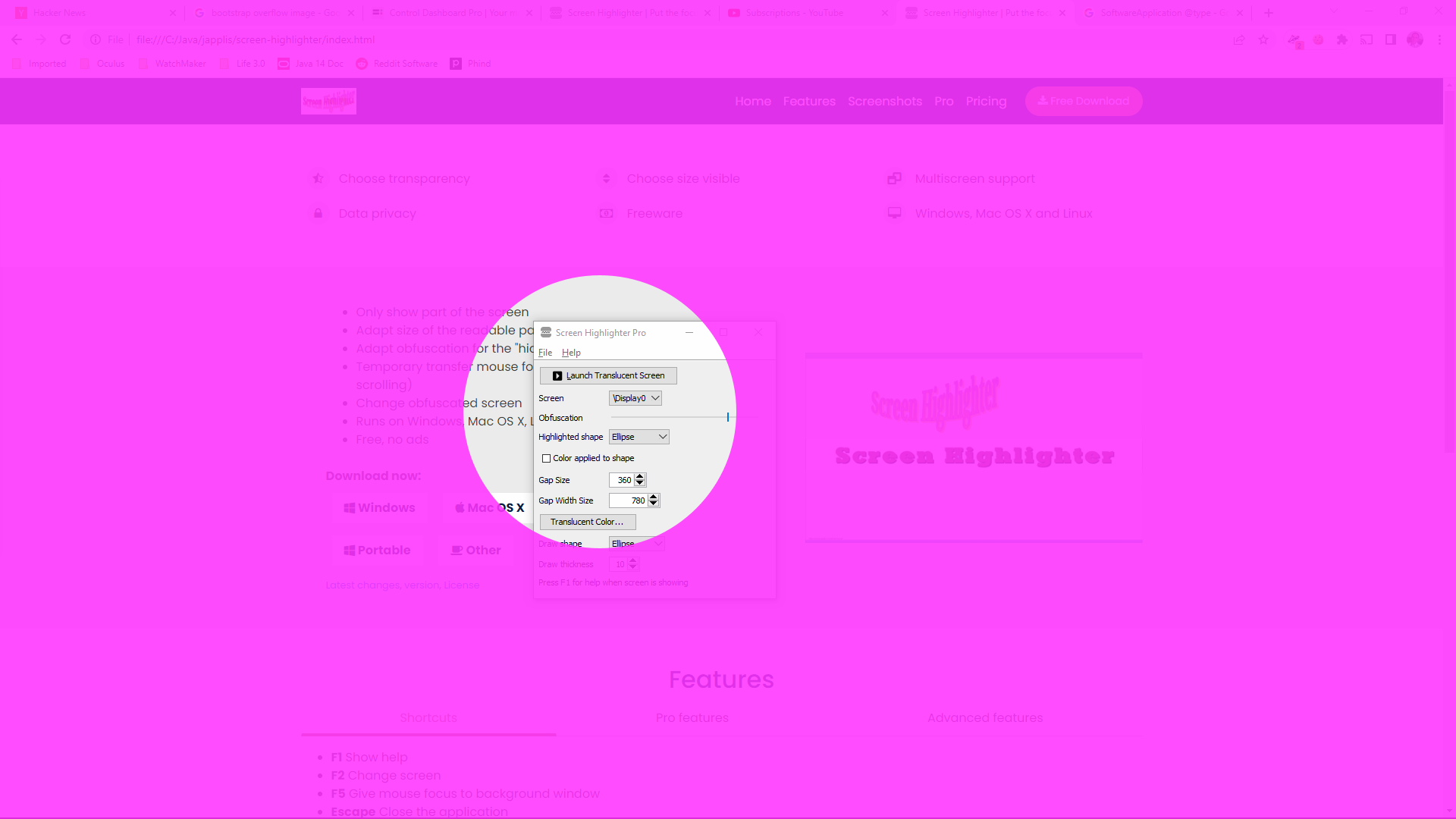Open the Reddit Software bookmark
The height and width of the screenshot is (819, 1456).
coord(397,64)
